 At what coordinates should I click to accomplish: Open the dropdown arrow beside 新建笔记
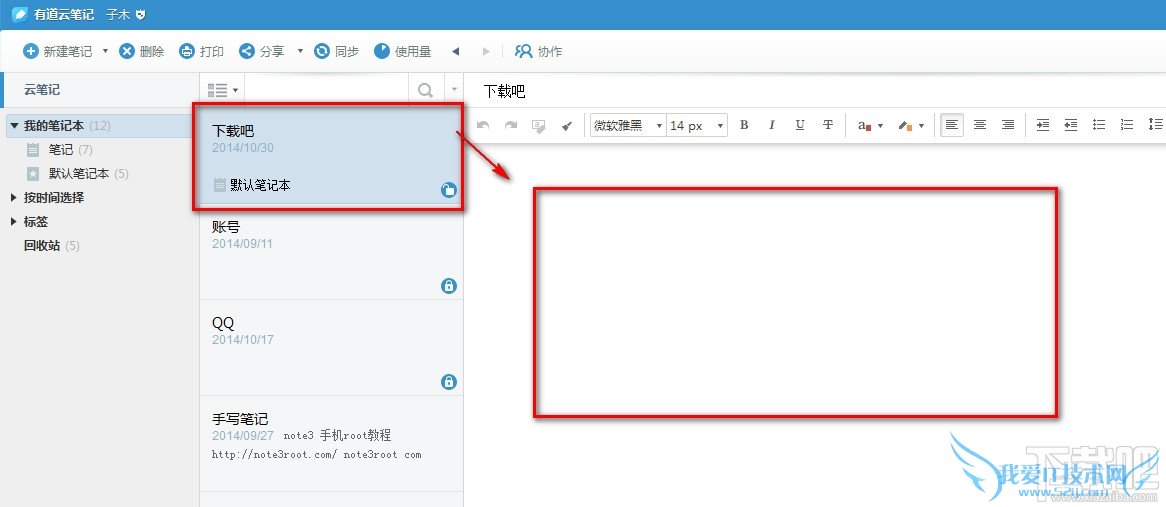(x=105, y=51)
